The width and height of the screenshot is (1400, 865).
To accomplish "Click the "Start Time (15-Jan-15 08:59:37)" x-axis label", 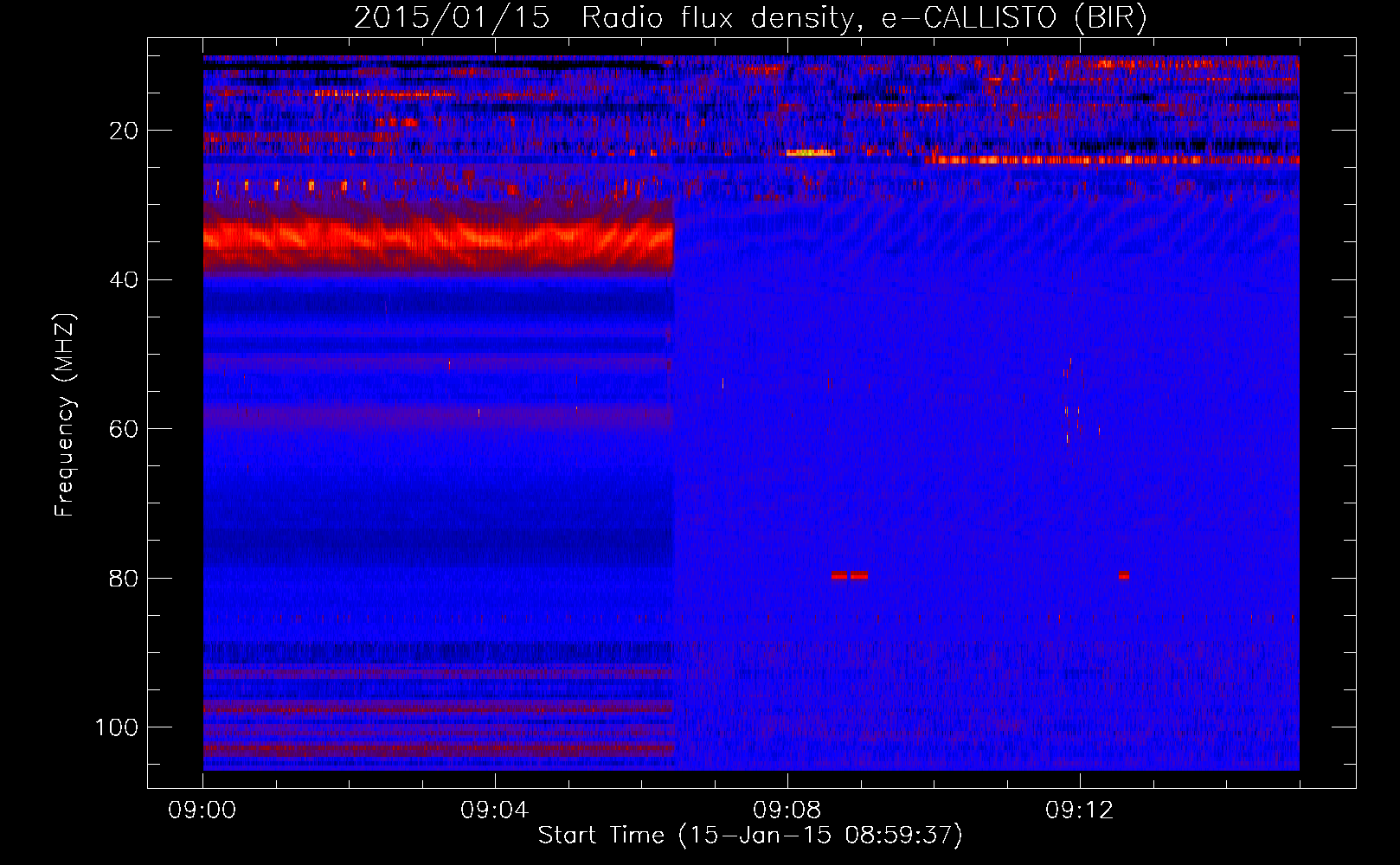I will (x=750, y=836).
